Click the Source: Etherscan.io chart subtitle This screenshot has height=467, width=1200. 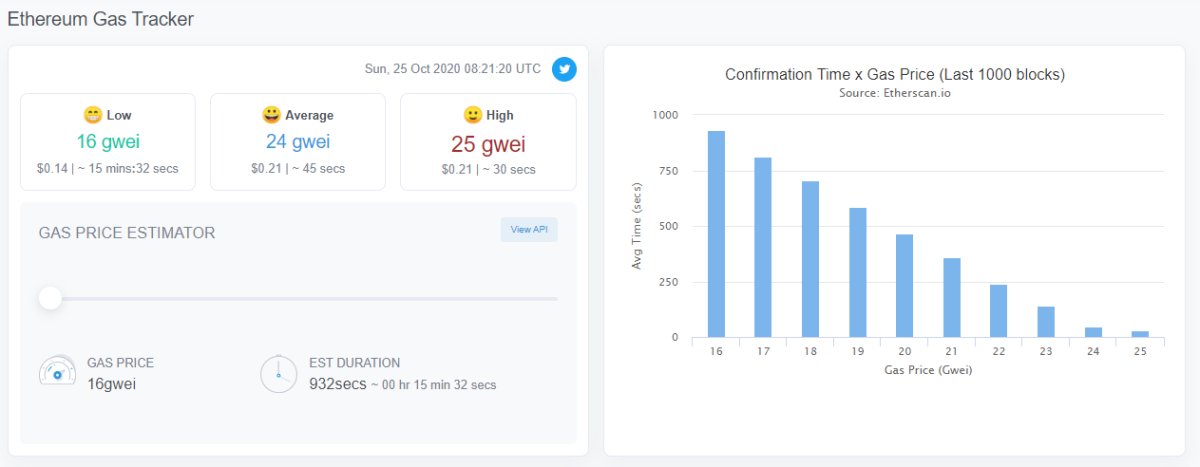894,93
